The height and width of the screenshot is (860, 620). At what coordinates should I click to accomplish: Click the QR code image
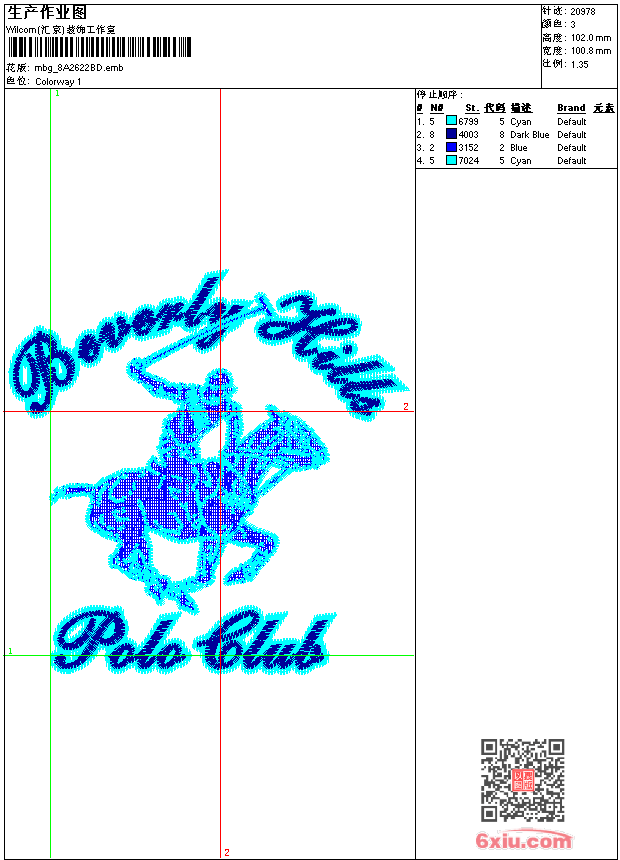click(523, 779)
